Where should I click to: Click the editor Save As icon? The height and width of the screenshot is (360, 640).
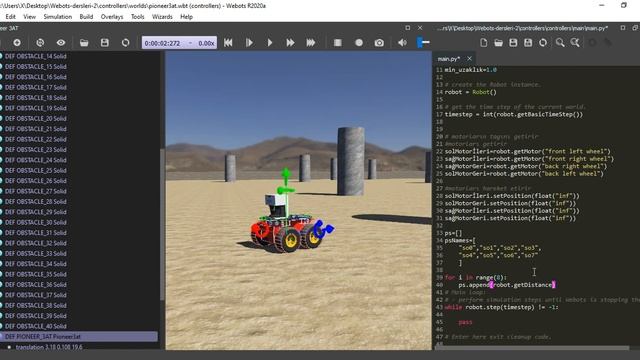tap(528, 42)
